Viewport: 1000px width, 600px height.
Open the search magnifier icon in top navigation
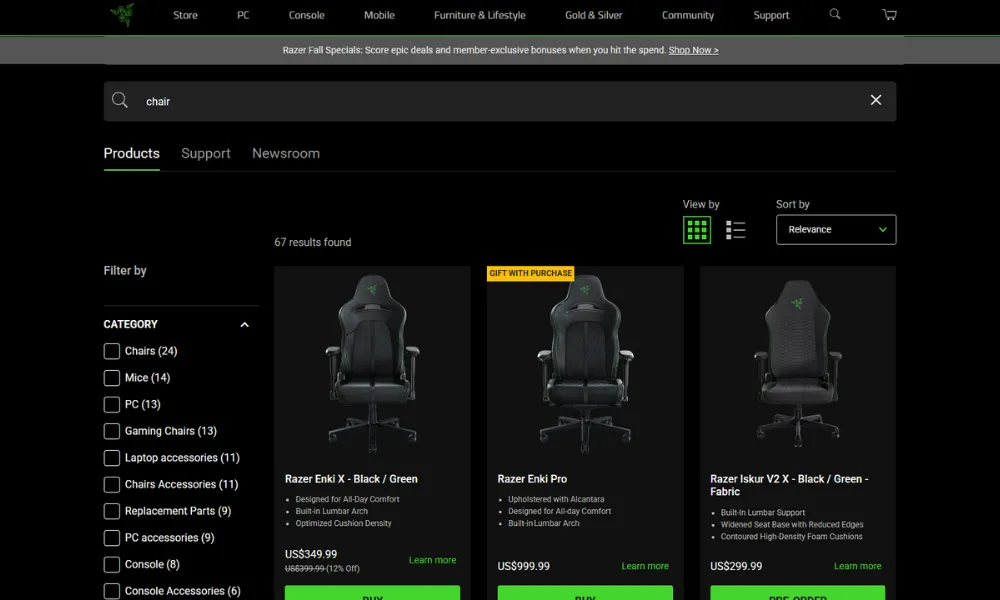pyautogui.click(x=835, y=15)
